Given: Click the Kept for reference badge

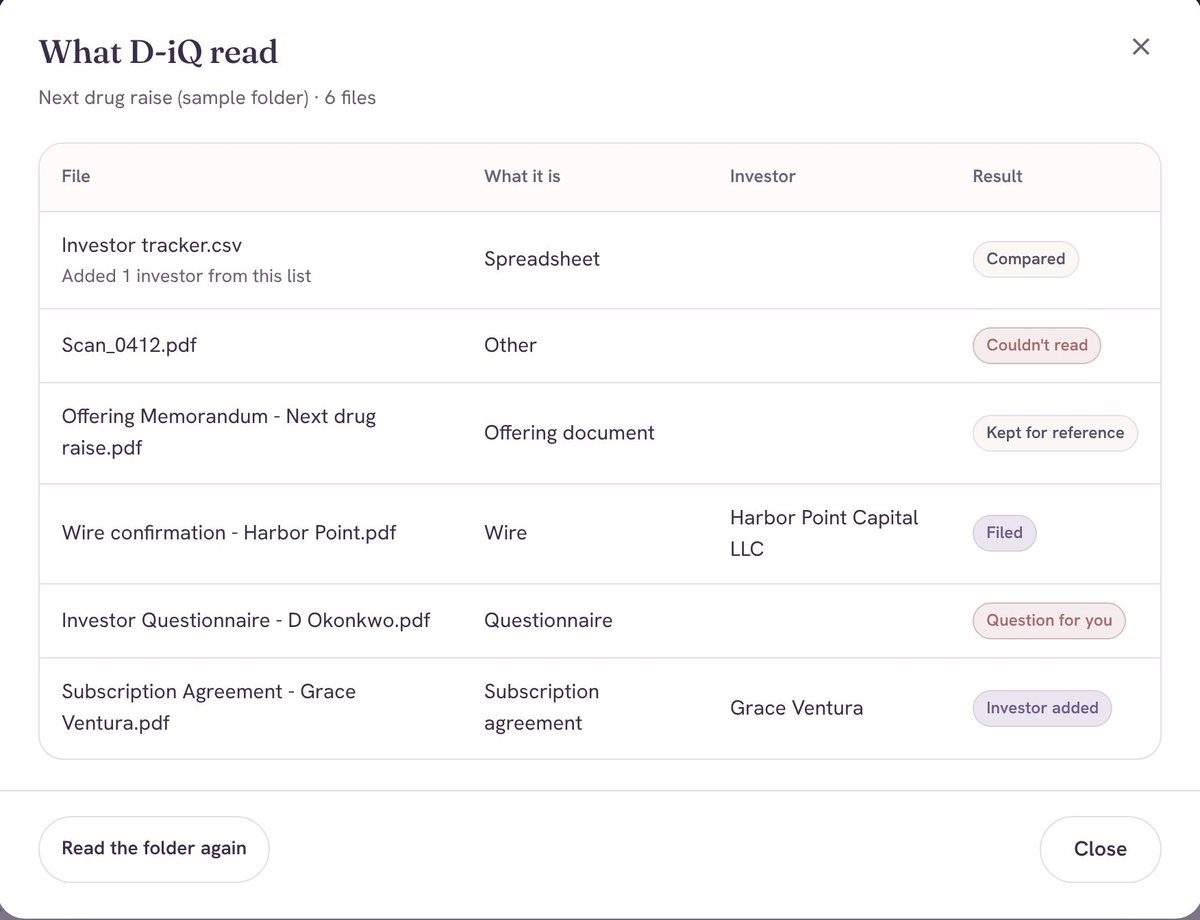Looking at the screenshot, I should click(x=1055, y=433).
